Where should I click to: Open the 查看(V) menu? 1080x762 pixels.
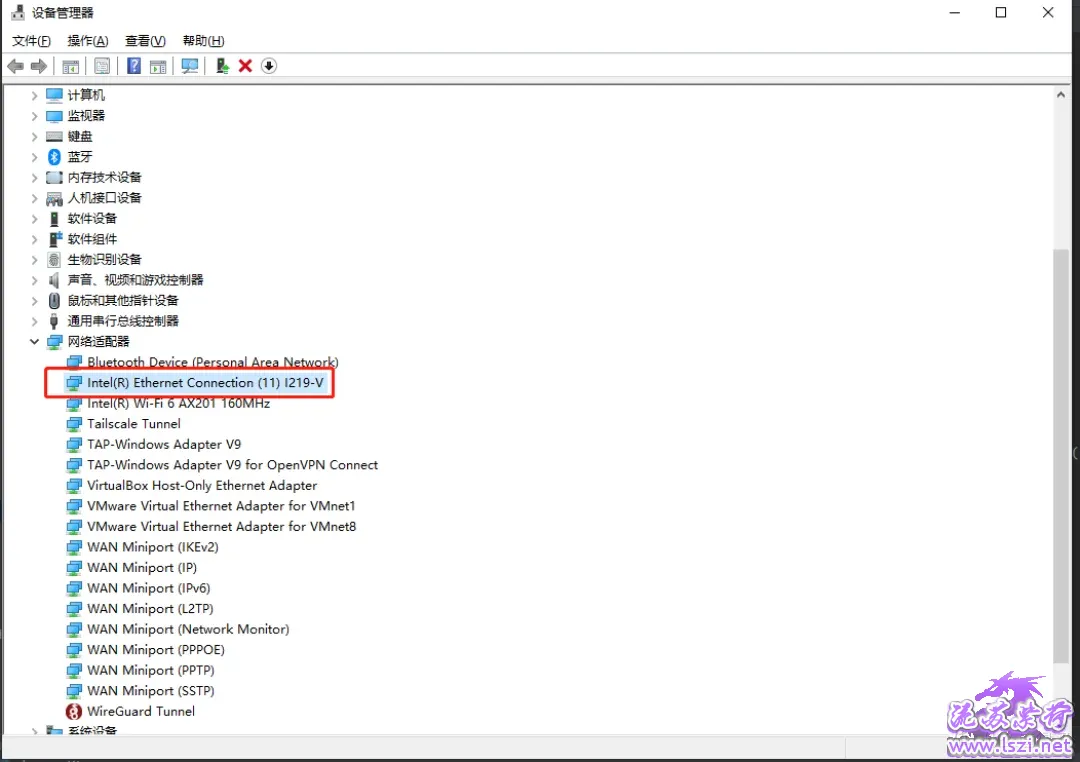(x=145, y=41)
